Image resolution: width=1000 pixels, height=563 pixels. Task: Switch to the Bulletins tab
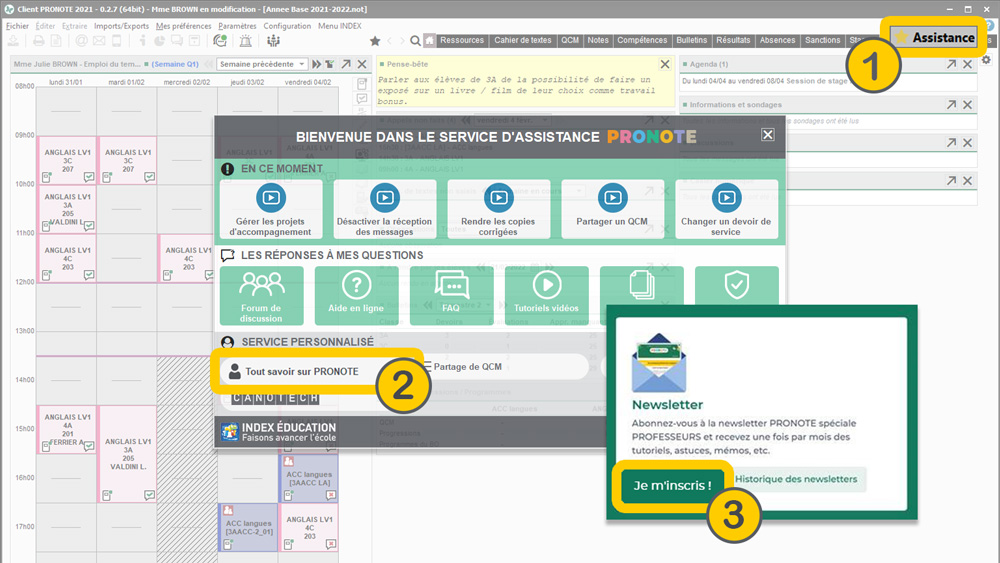tap(691, 40)
